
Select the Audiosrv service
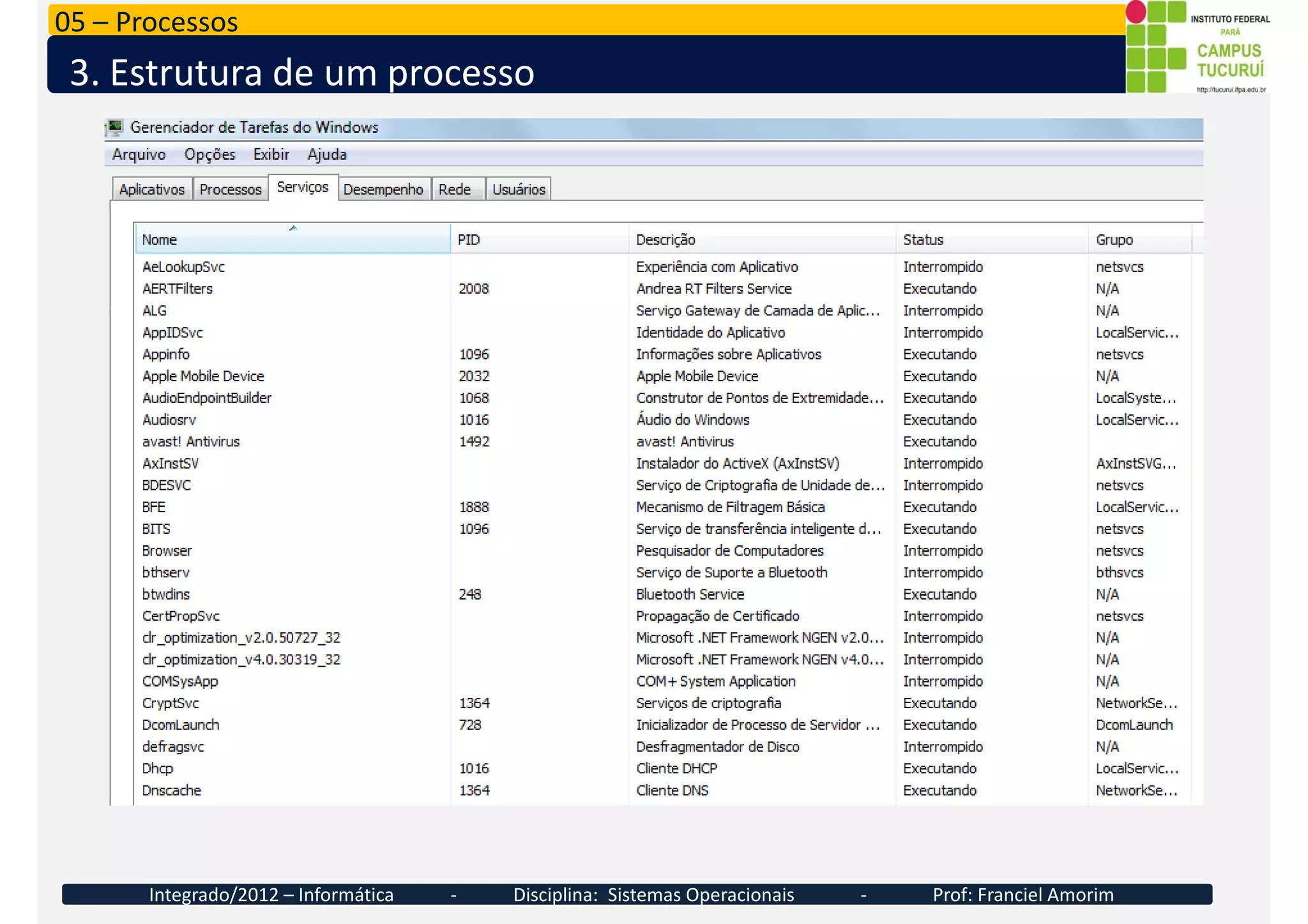[x=169, y=420]
